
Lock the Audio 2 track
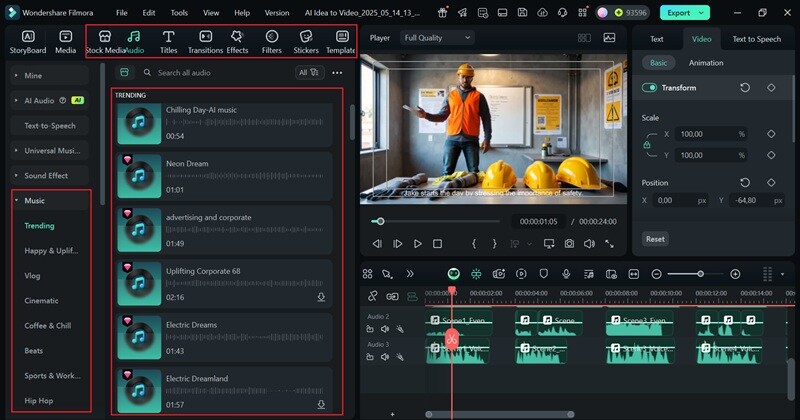[x=370, y=329]
